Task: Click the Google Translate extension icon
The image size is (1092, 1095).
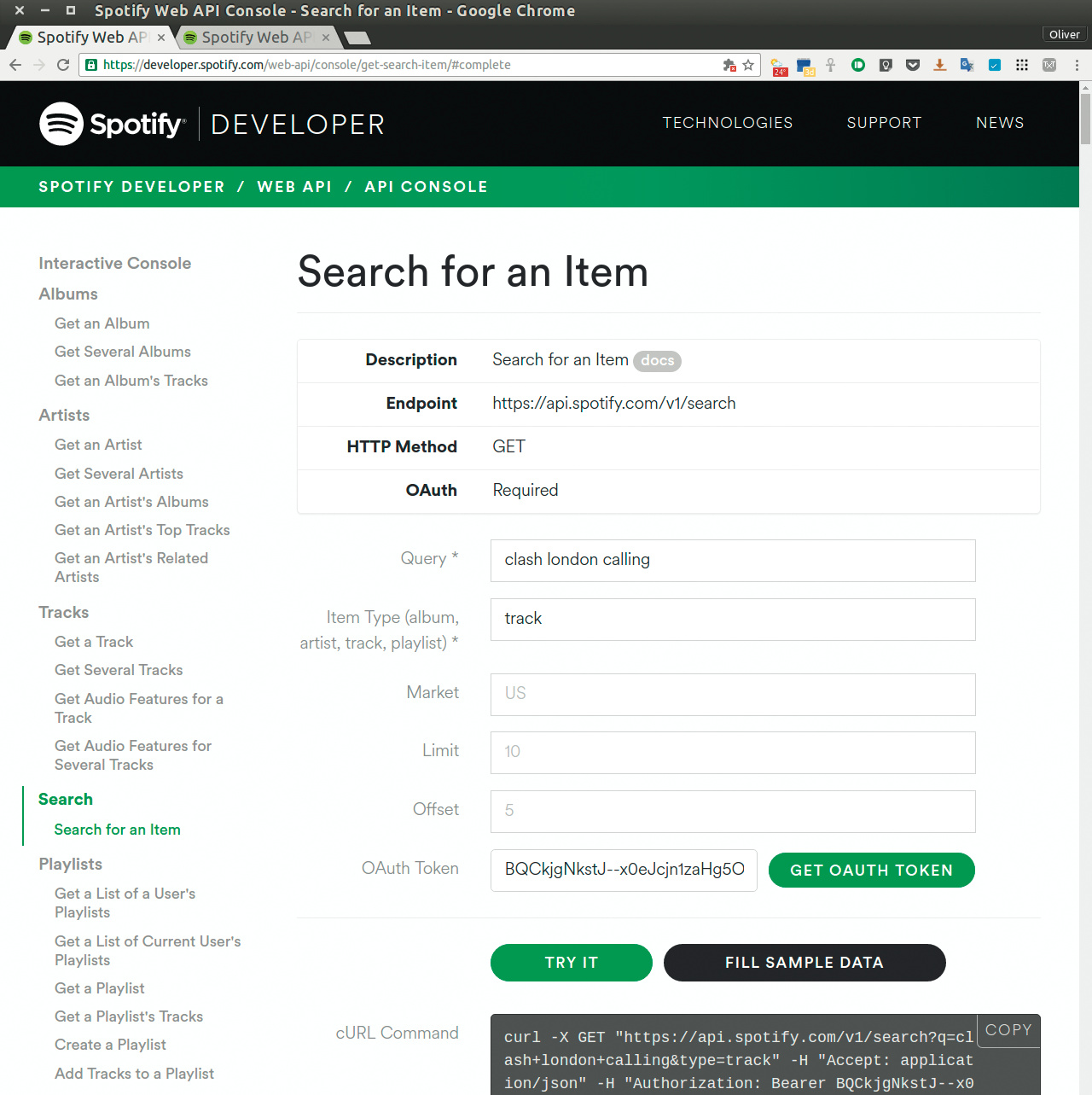Action: (x=967, y=65)
